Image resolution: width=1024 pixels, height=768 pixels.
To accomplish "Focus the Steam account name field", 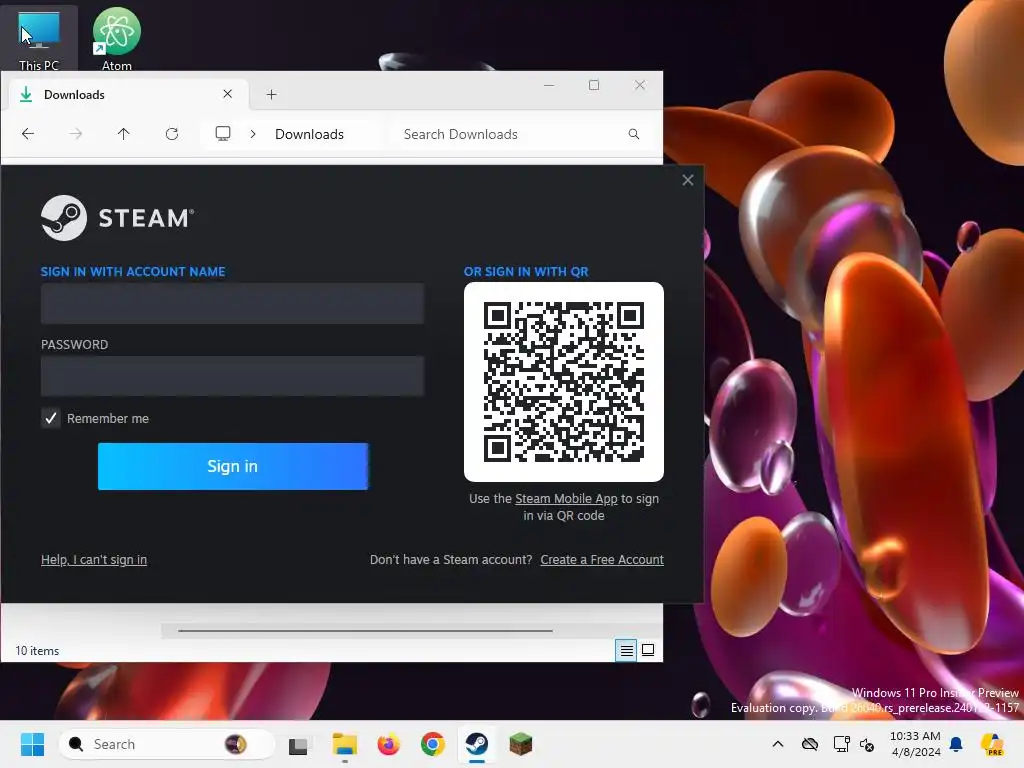I will pyautogui.click(x=232, y=303).
